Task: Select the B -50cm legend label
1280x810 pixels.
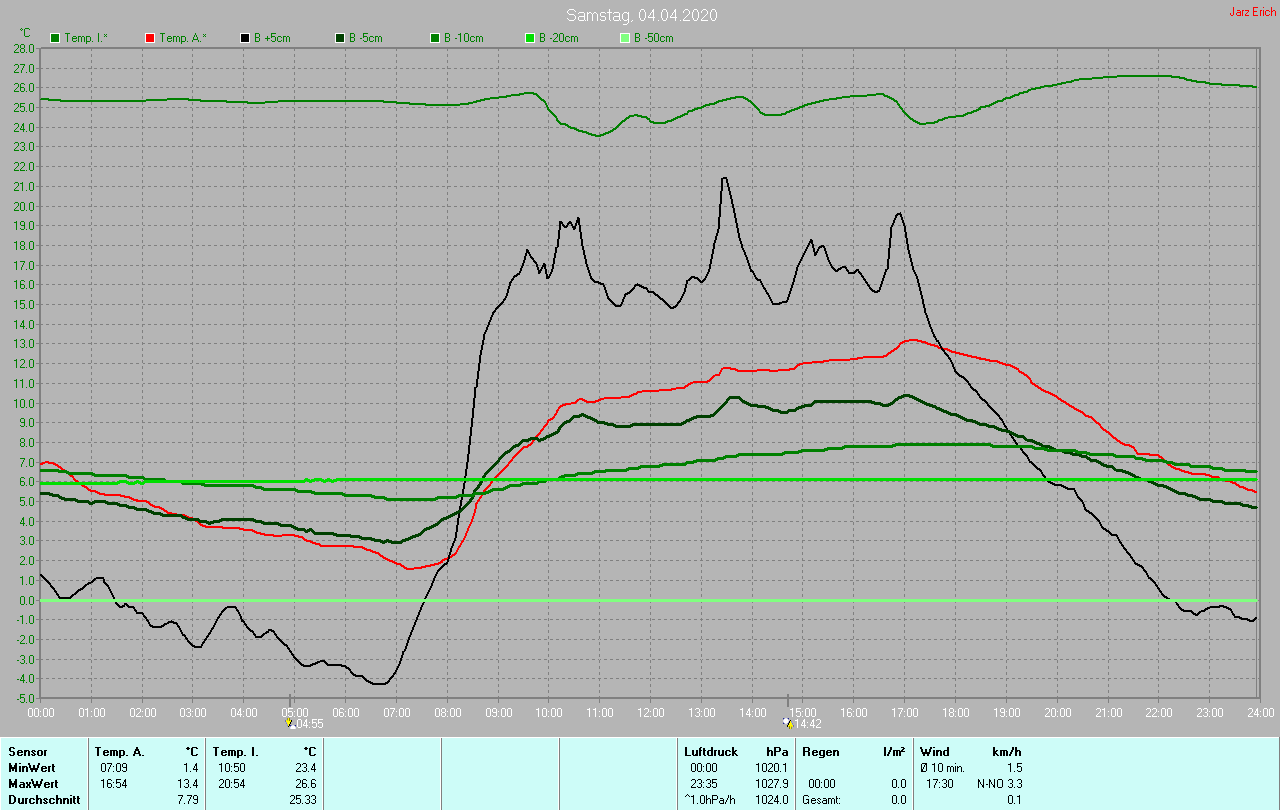Action: [x=657, y=38]
